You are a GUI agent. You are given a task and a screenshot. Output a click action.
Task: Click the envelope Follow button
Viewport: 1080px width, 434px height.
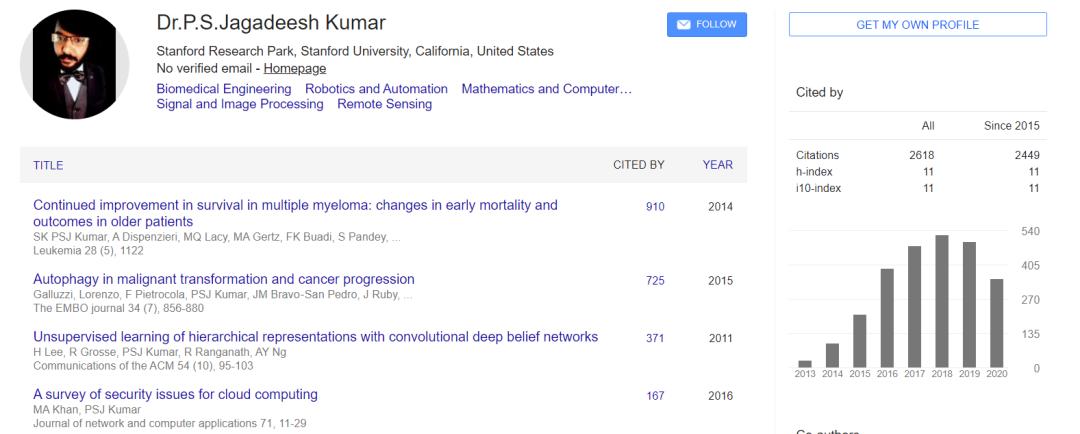click(706, 25)
